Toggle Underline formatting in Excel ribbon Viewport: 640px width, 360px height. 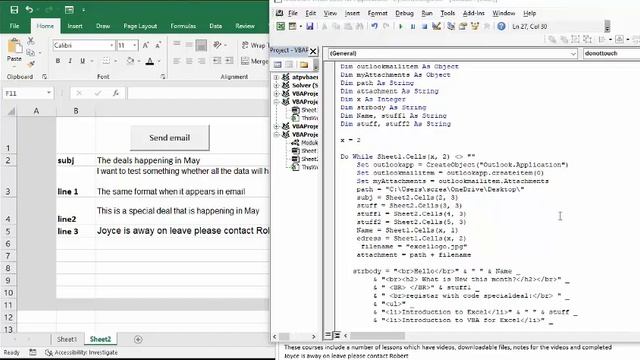(83, 61)
